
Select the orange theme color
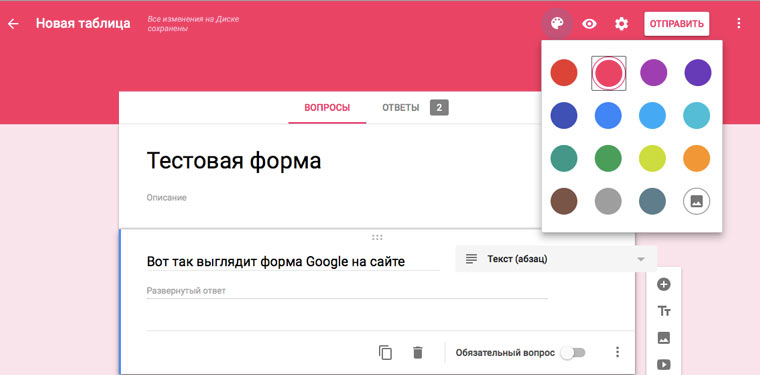pos(697,158)
